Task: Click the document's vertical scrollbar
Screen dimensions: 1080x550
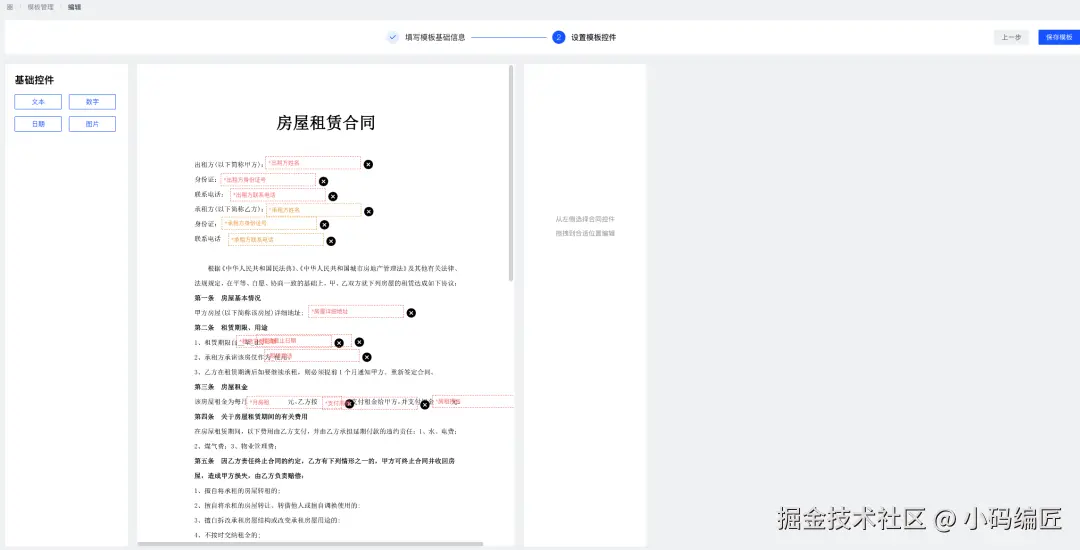Action: coord(511,173)
